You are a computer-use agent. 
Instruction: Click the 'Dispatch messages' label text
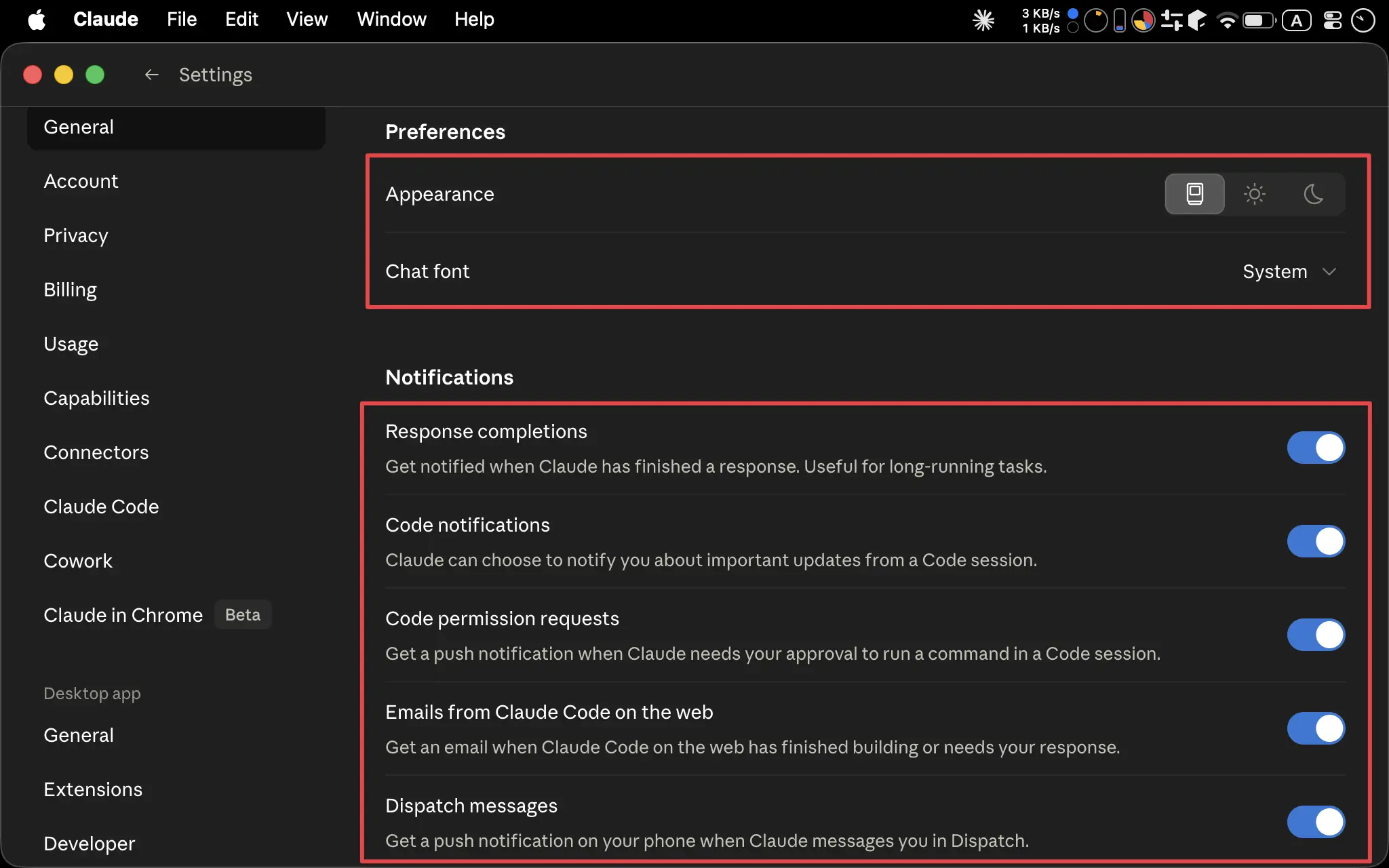coord(471,806)
